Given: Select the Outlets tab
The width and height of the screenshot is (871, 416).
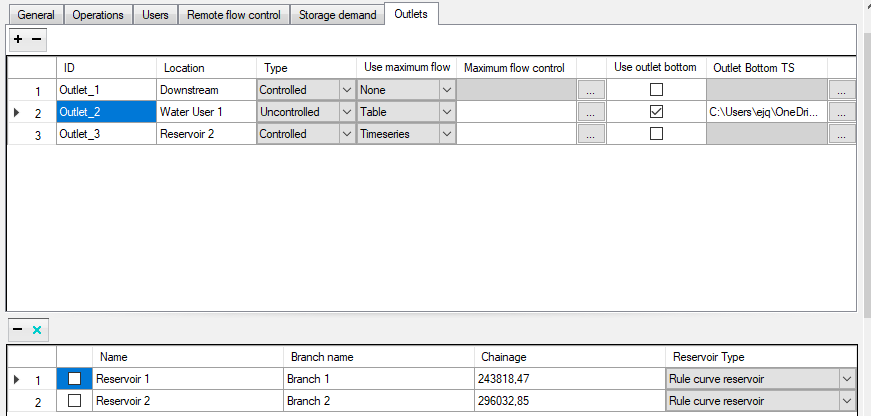Looking at the screenshot, I should [411, 14].
